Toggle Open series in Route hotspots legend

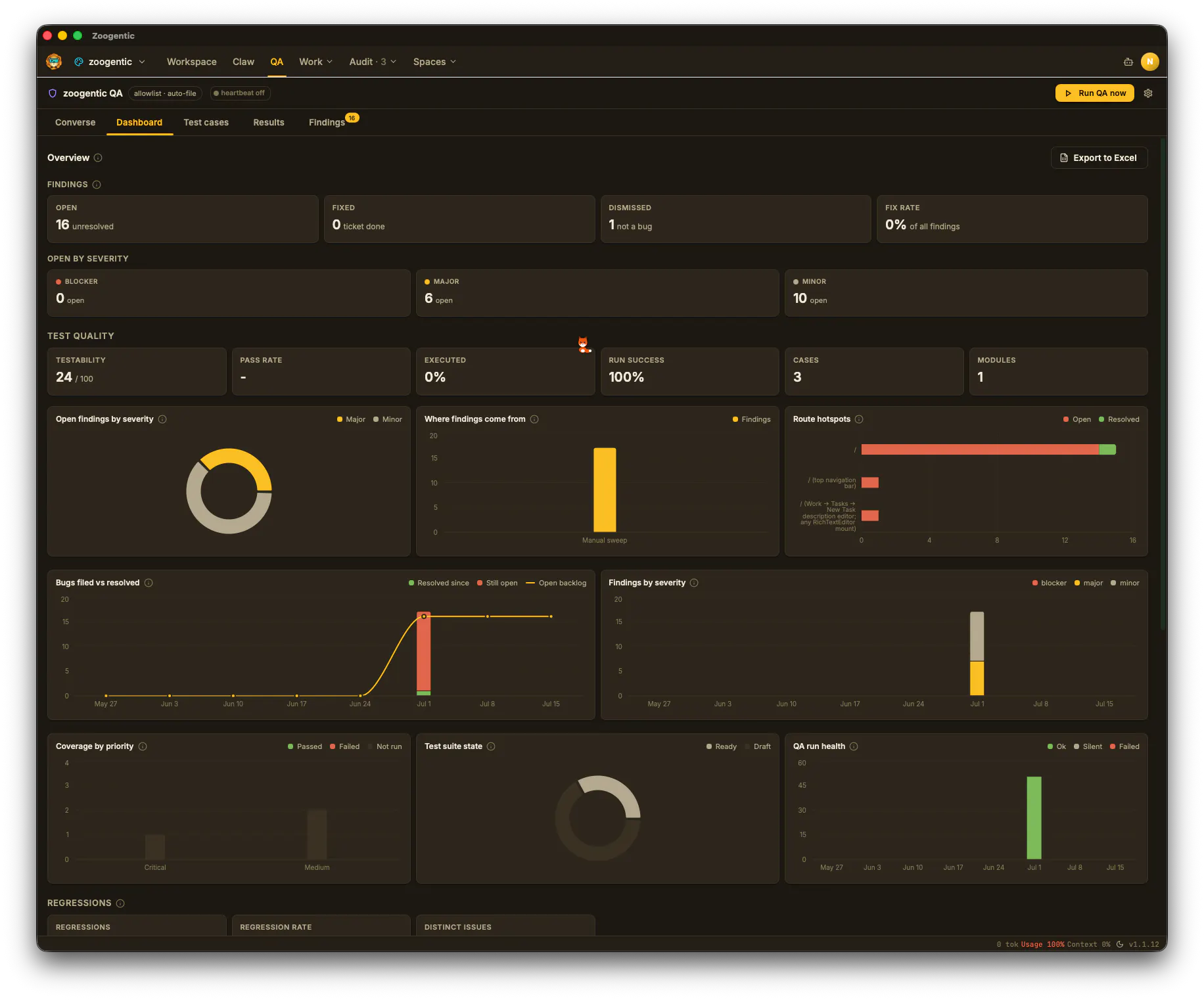(x=1077, y=419)
